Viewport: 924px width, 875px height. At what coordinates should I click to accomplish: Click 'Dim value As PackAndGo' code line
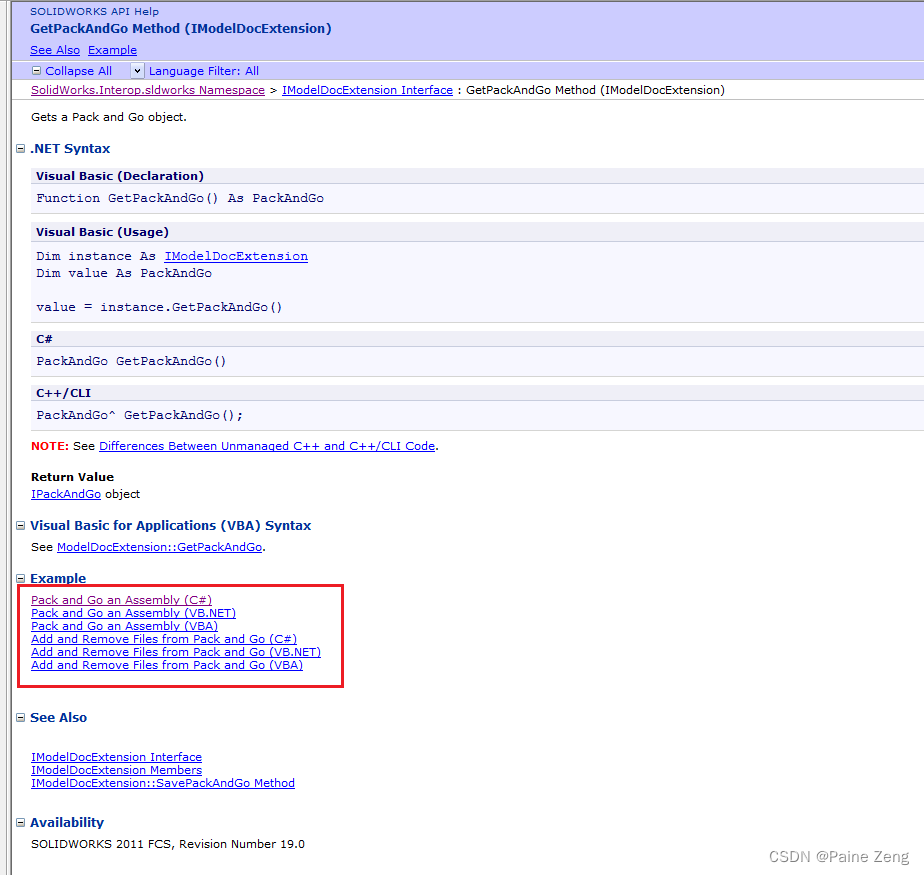(124, 273)
